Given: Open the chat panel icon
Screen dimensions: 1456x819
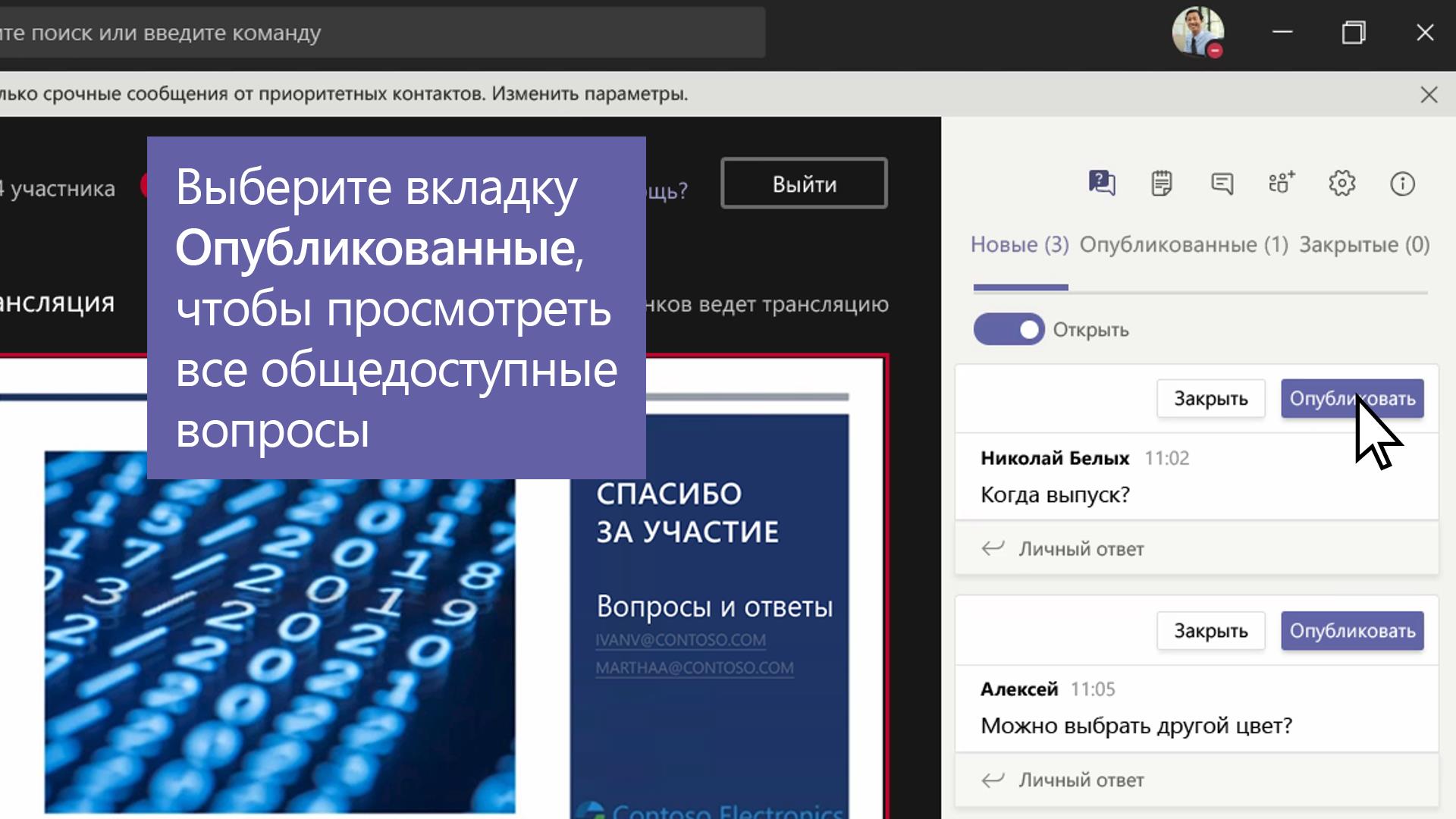Looking at the screenshot, I should pos(1222,183).
